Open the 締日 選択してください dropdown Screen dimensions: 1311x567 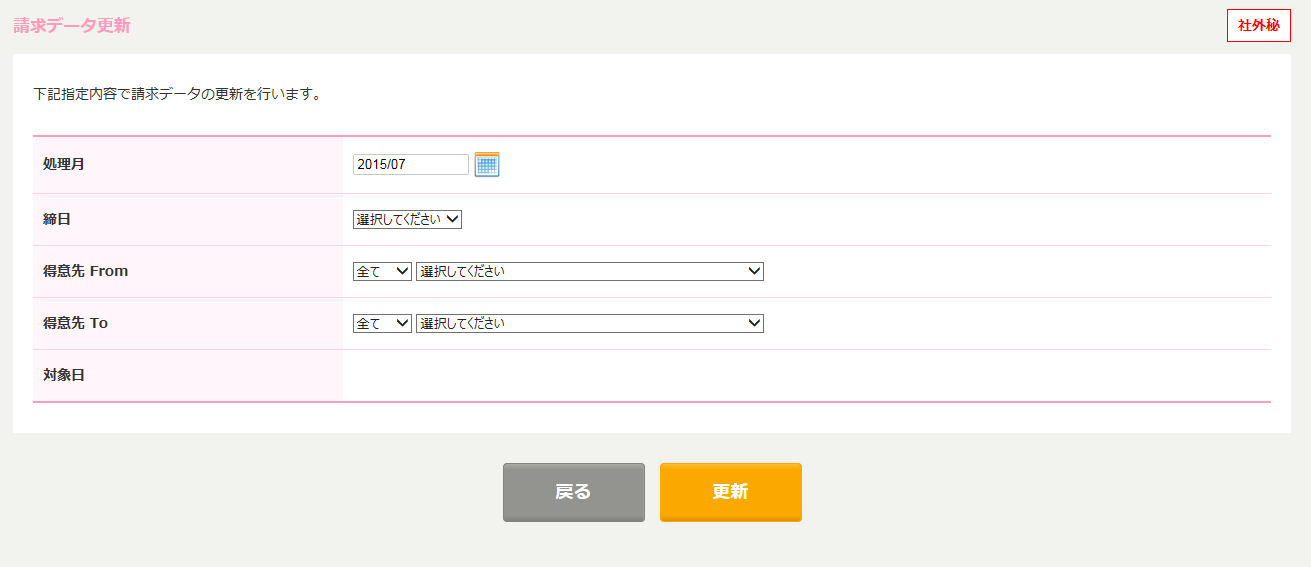[x=407, y=219]
